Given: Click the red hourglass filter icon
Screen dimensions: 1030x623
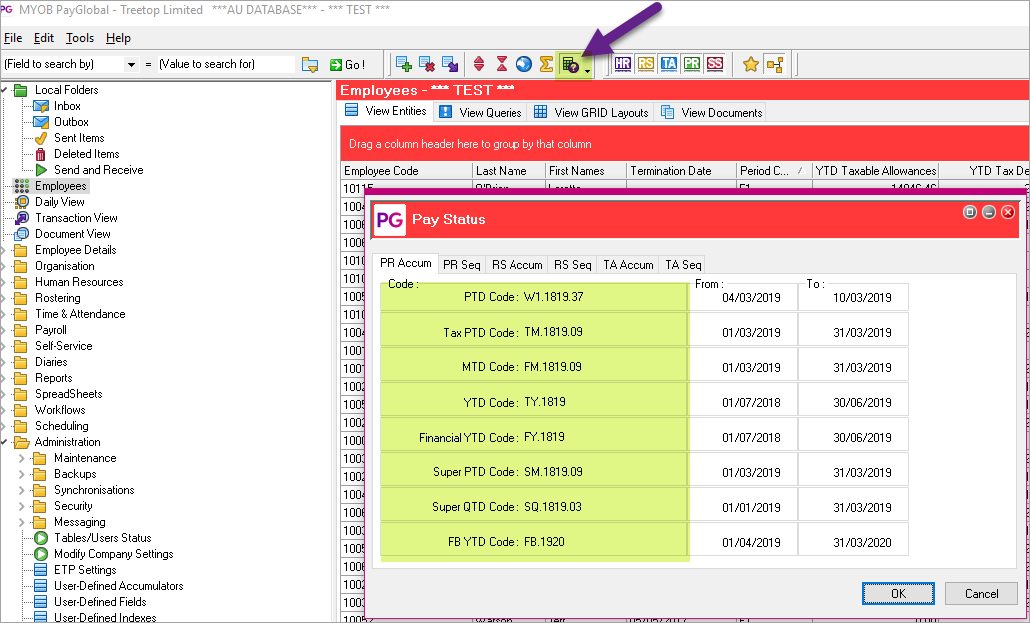Looking at the screenshot, I should [x=502, y=64].
